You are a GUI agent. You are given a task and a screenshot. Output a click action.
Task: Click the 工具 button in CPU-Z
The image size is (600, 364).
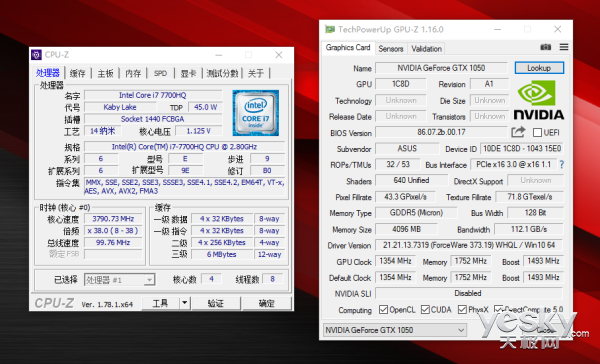[x=160, y=303]
